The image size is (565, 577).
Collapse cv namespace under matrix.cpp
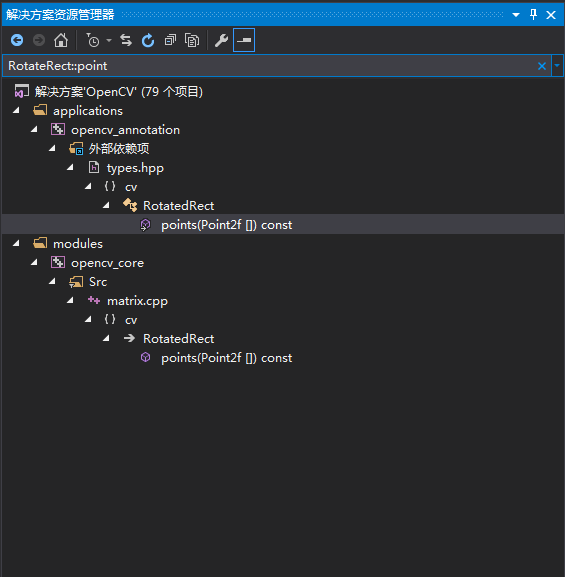[x=88, y=319]
